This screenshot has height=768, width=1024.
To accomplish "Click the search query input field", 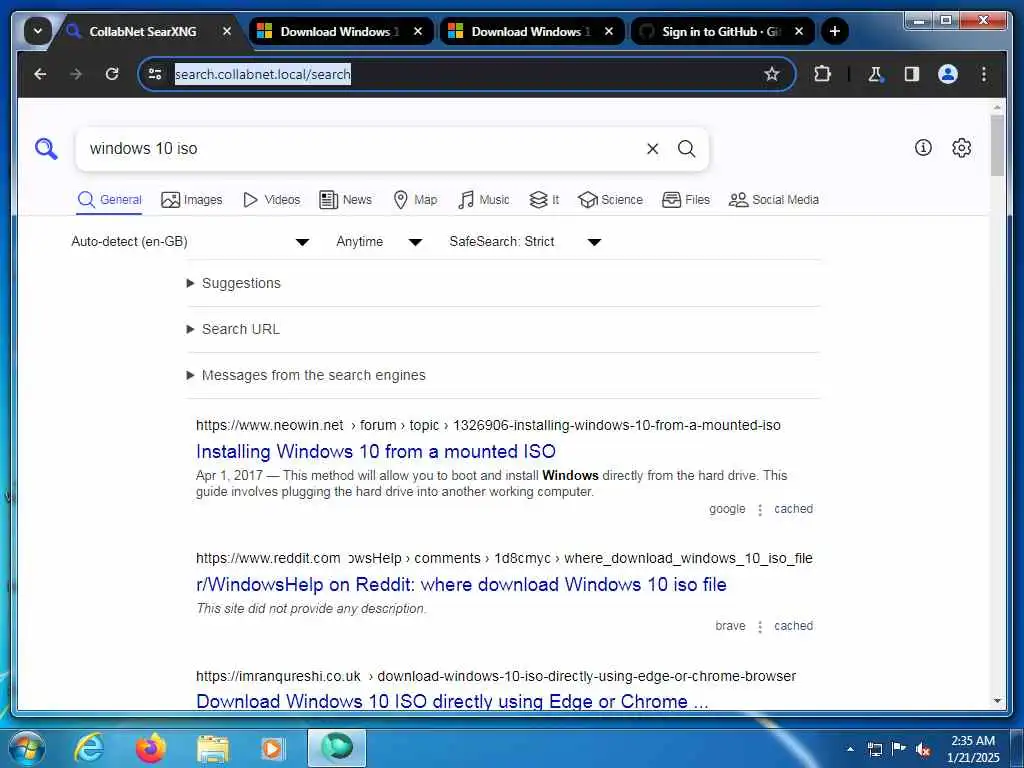I will tap(362, 149).
